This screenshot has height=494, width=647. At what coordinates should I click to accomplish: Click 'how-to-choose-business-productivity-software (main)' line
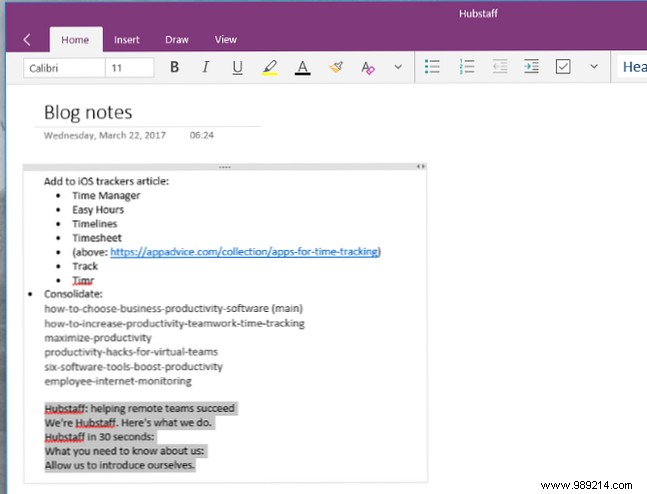(174, 309)
